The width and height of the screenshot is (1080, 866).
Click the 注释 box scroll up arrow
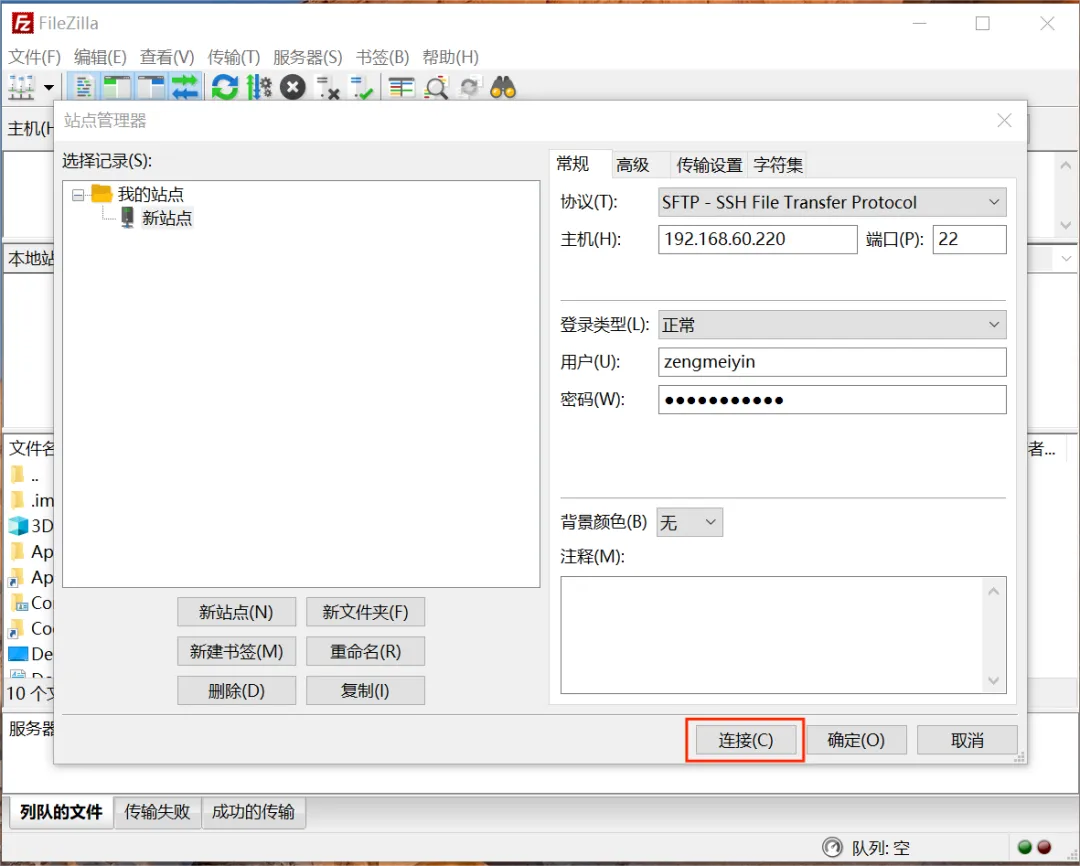994,591
